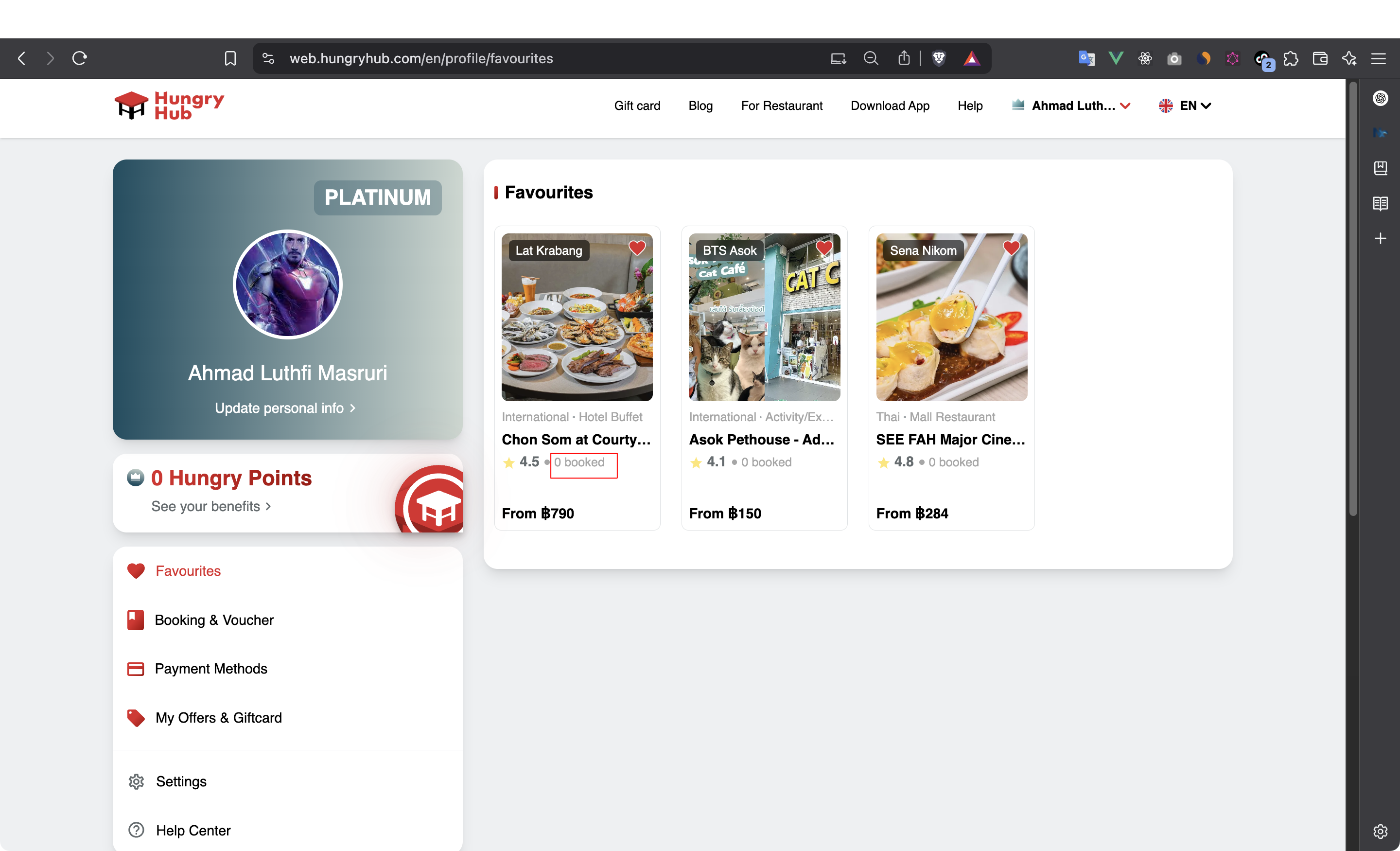Click the browser bookmark icon
Screen dimensions: 1400x851
tap(230, 58)
